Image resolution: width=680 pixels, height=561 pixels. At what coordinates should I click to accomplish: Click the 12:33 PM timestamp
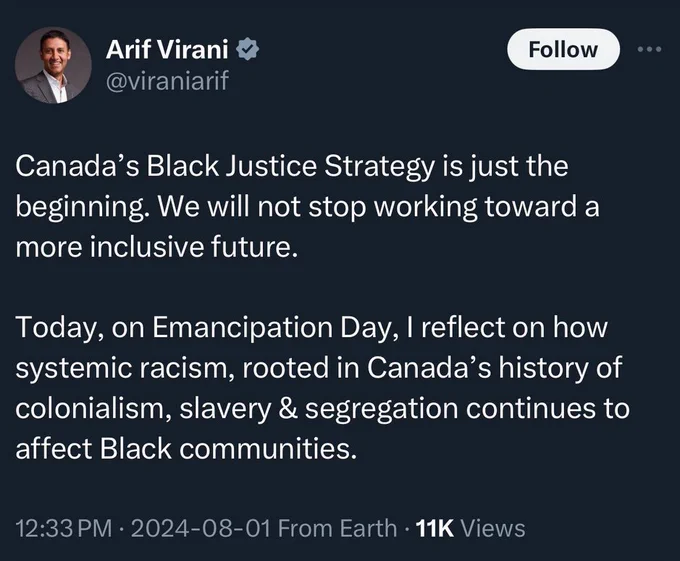click(64, 528)
